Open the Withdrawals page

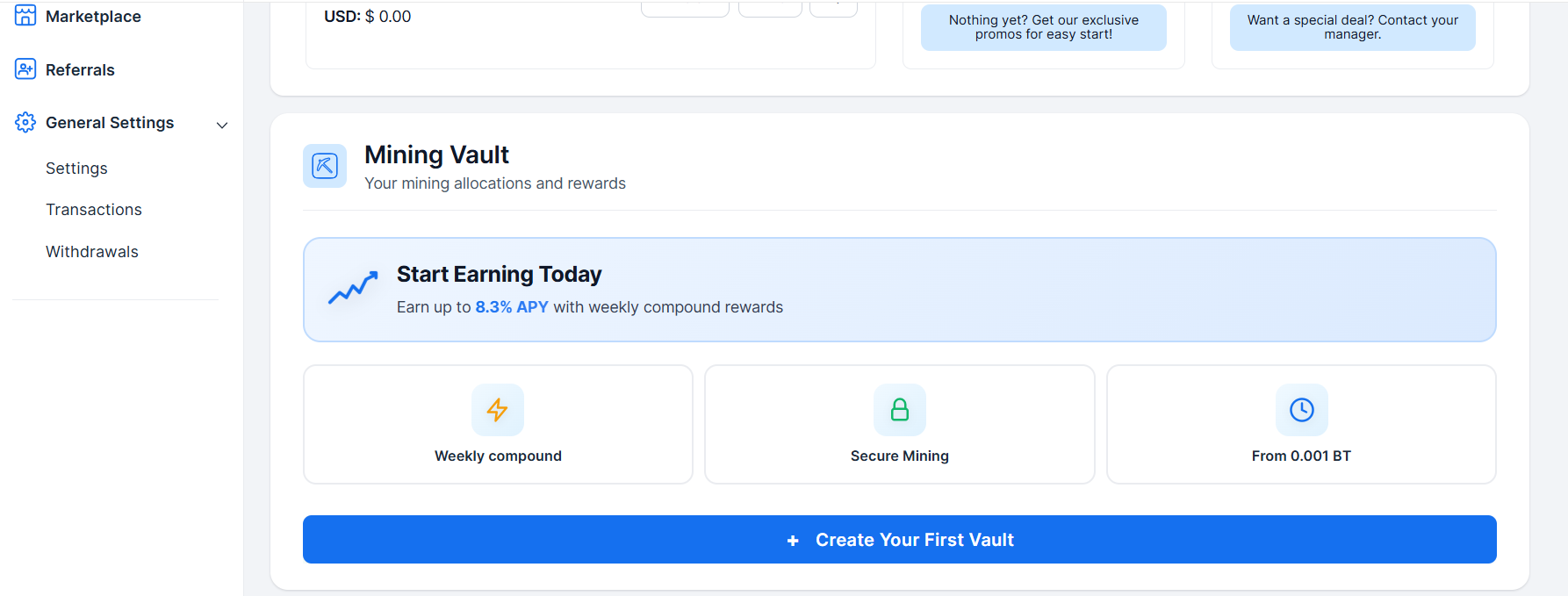[91, 252]
